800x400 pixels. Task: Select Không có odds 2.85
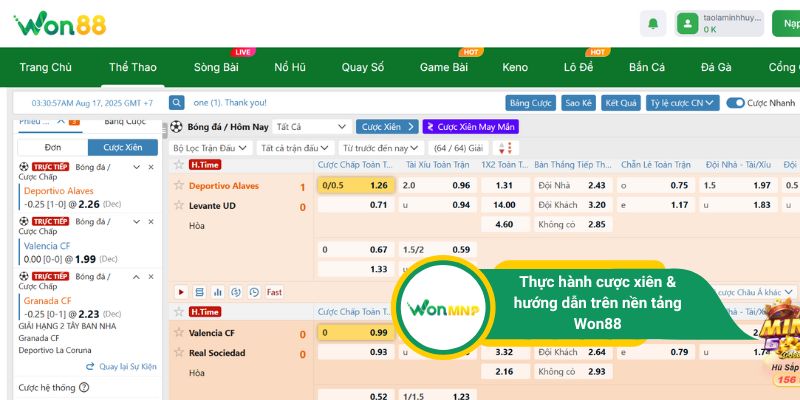[x=572, y=224]
